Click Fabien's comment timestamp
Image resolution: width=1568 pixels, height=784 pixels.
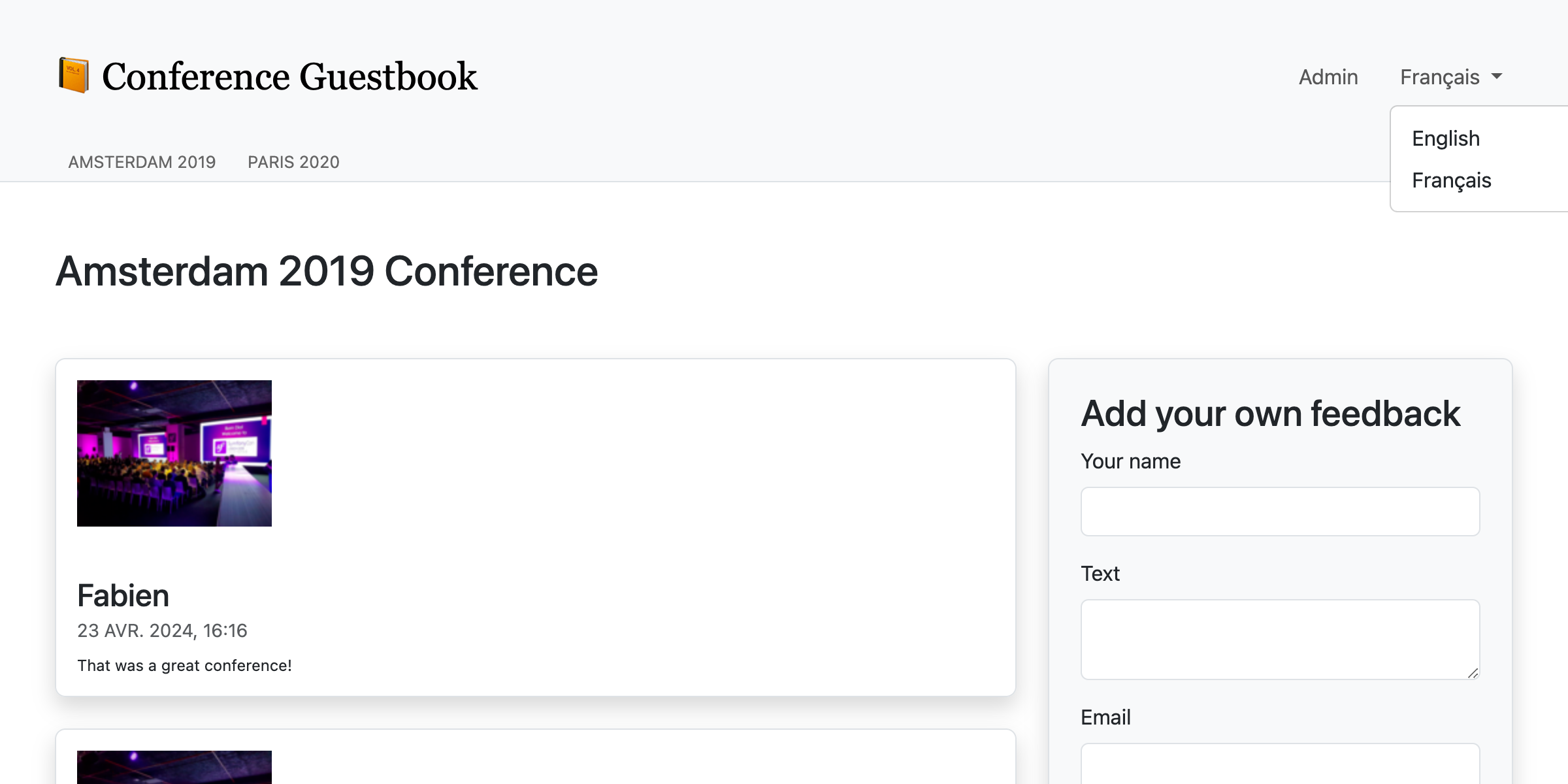coord(162,630)
